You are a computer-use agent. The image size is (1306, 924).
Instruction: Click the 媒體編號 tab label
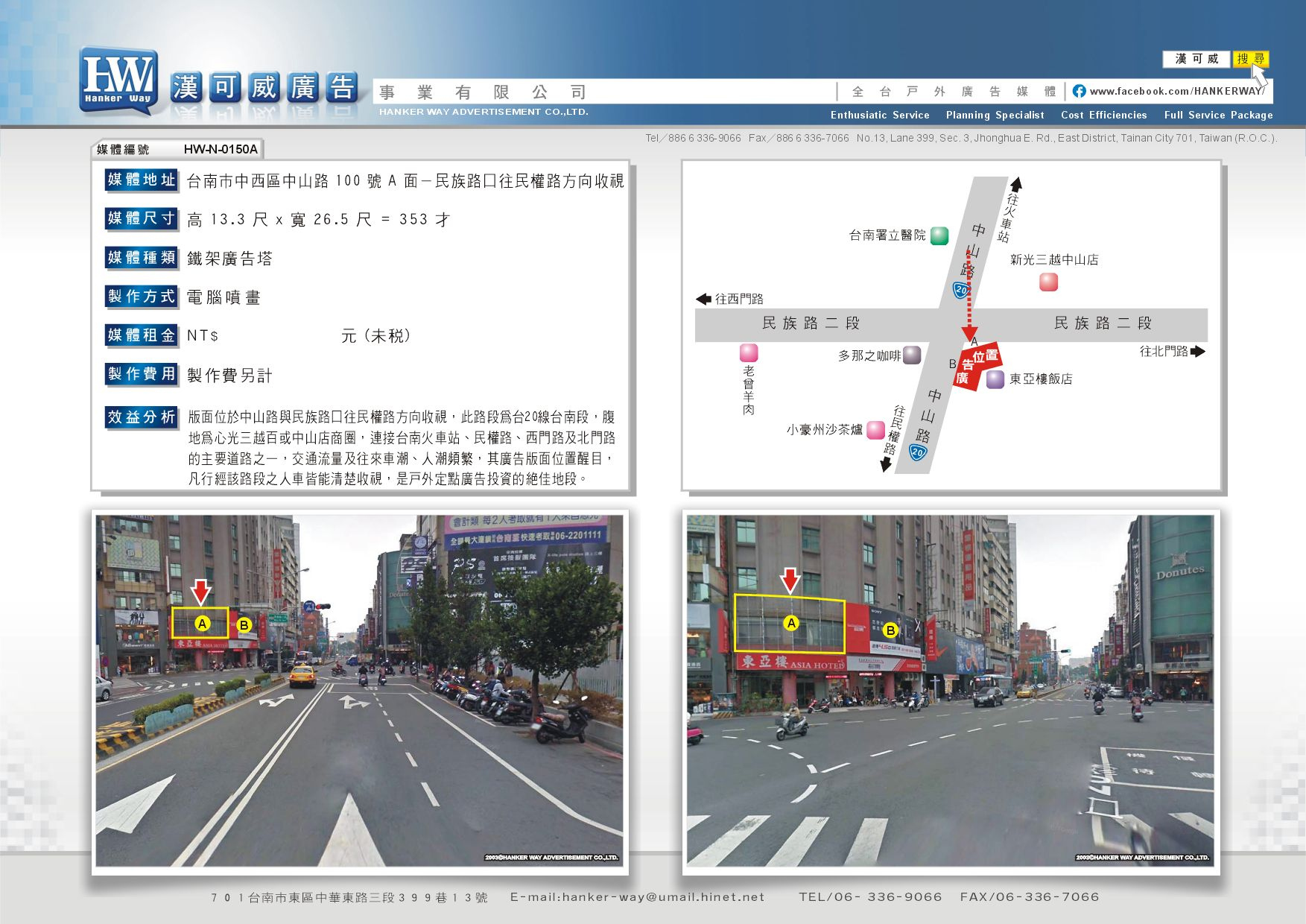(x=123, y=149)
